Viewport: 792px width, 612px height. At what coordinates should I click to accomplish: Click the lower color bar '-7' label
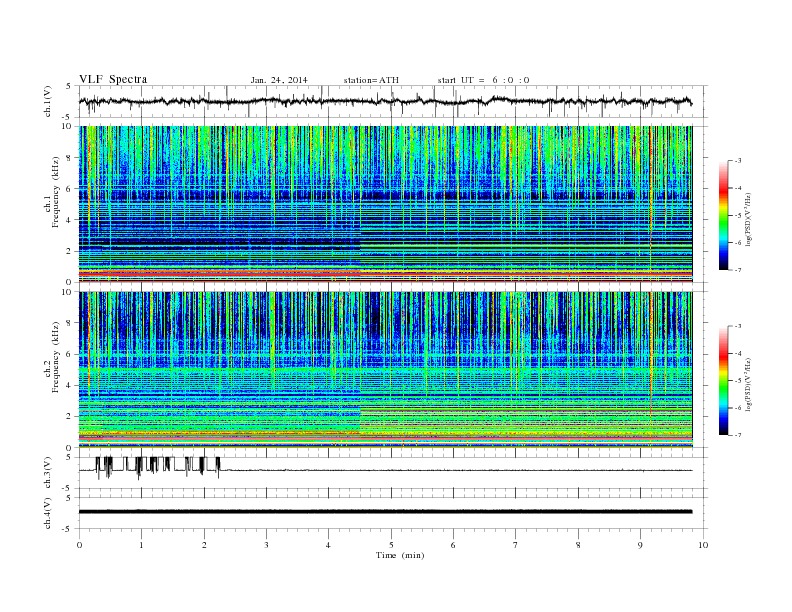pyautogui.click(x=737, y=435)
